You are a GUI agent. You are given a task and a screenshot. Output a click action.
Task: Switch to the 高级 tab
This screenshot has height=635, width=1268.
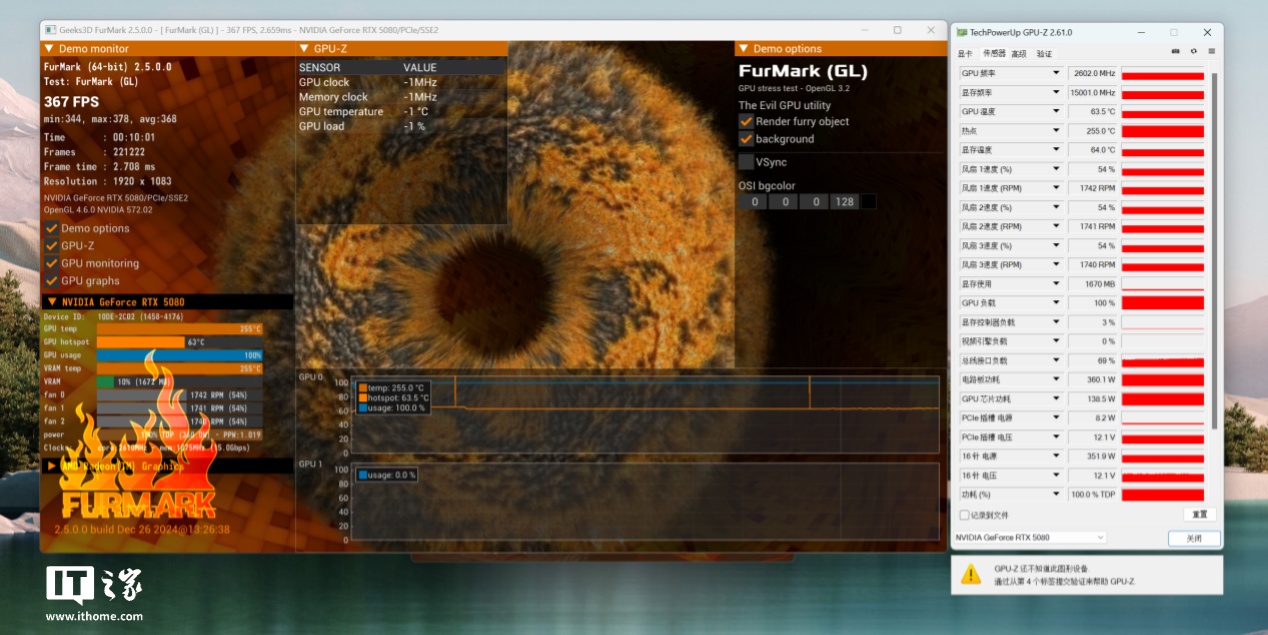coord(1018,53)
